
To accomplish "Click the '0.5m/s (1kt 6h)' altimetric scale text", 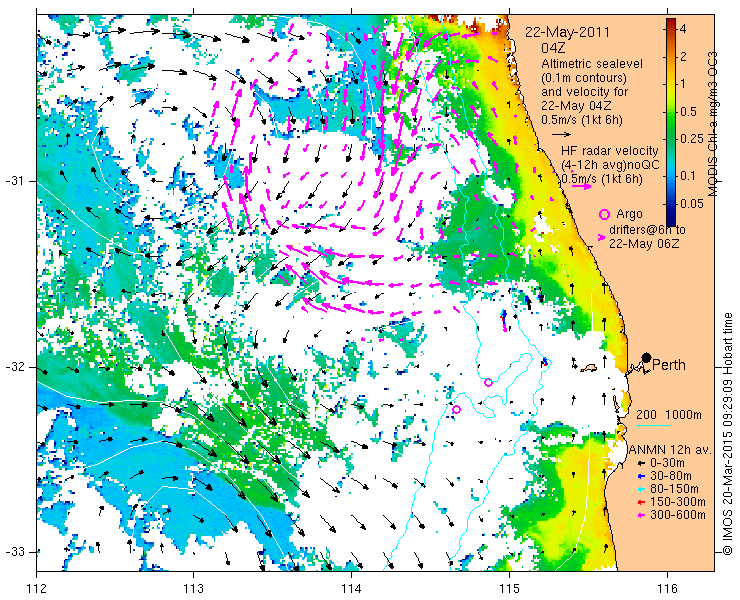I will pyautogui.click(x=581, y=120).
